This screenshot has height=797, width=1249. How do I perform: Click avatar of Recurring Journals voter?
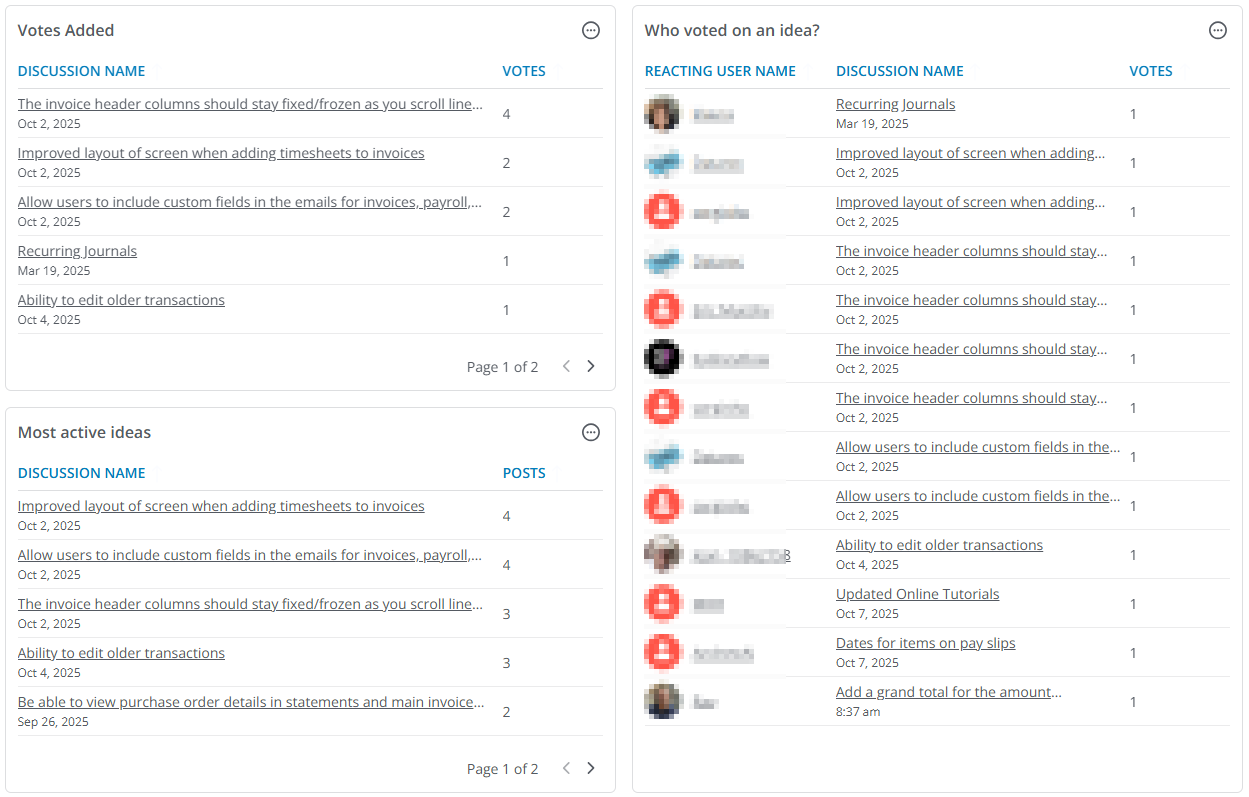tap(662, 114)
